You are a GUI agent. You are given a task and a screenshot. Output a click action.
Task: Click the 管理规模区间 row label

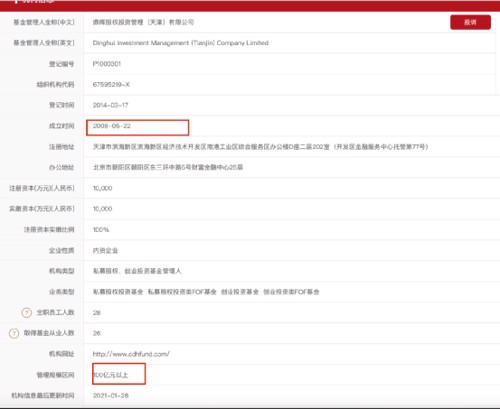(x=55, y=375)
